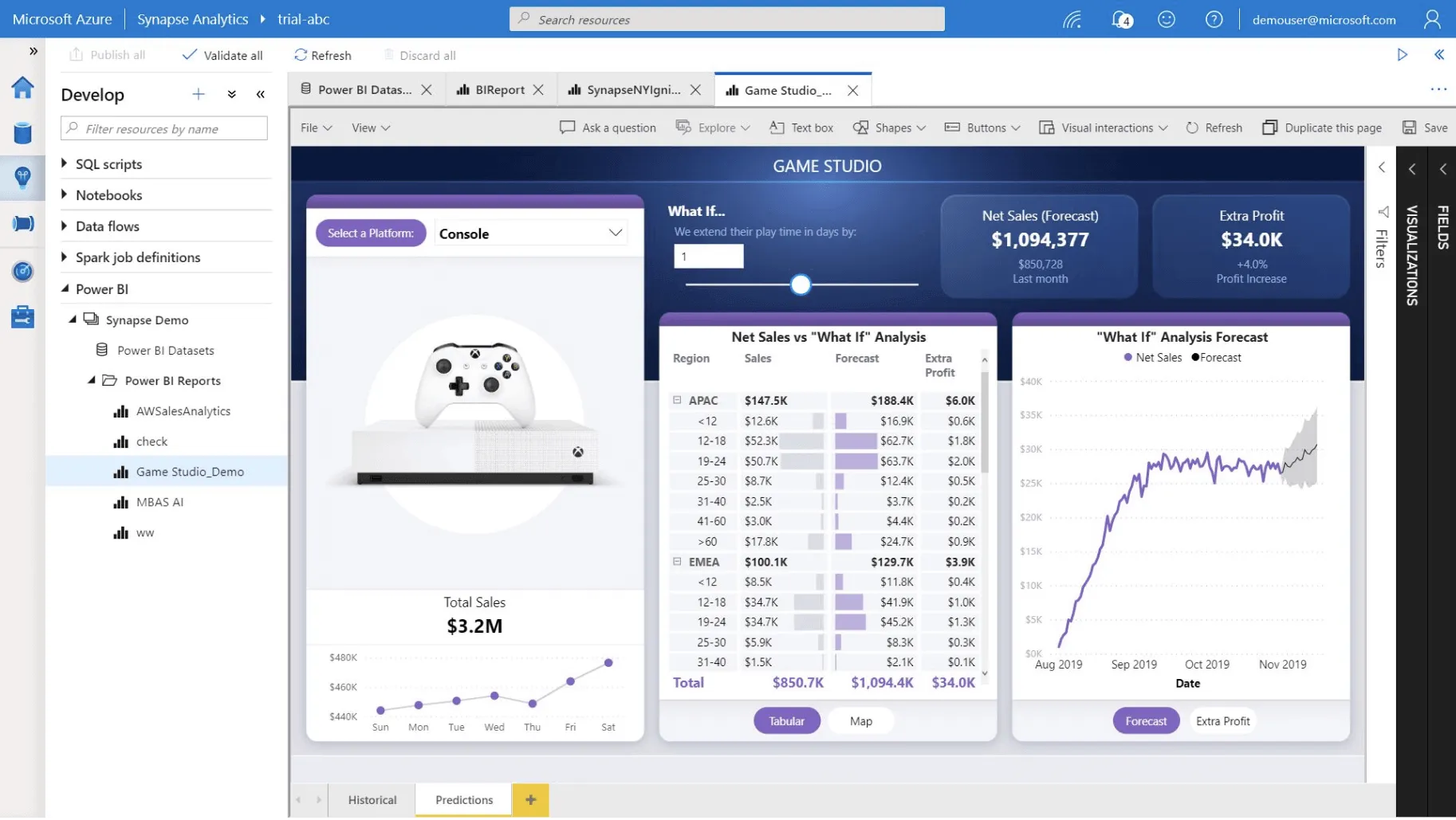Open the Monitor hub icon

pos(22,271)
